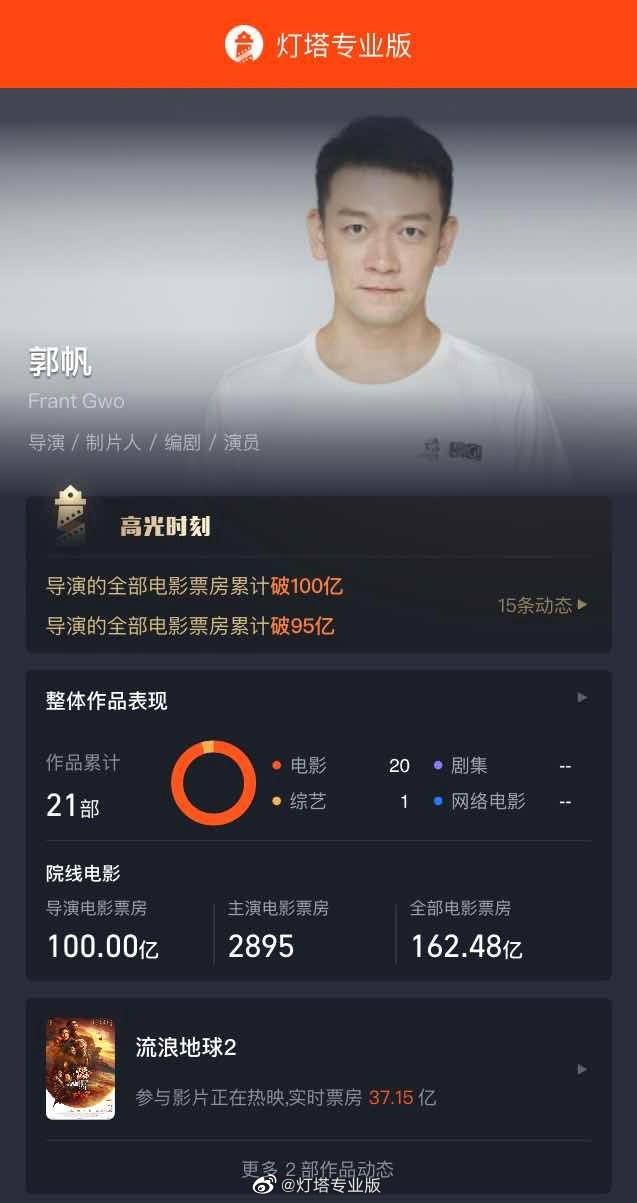
Task: Open the 流浪地球2 poster thumbnail
Action: click(x=80, y=1069)
